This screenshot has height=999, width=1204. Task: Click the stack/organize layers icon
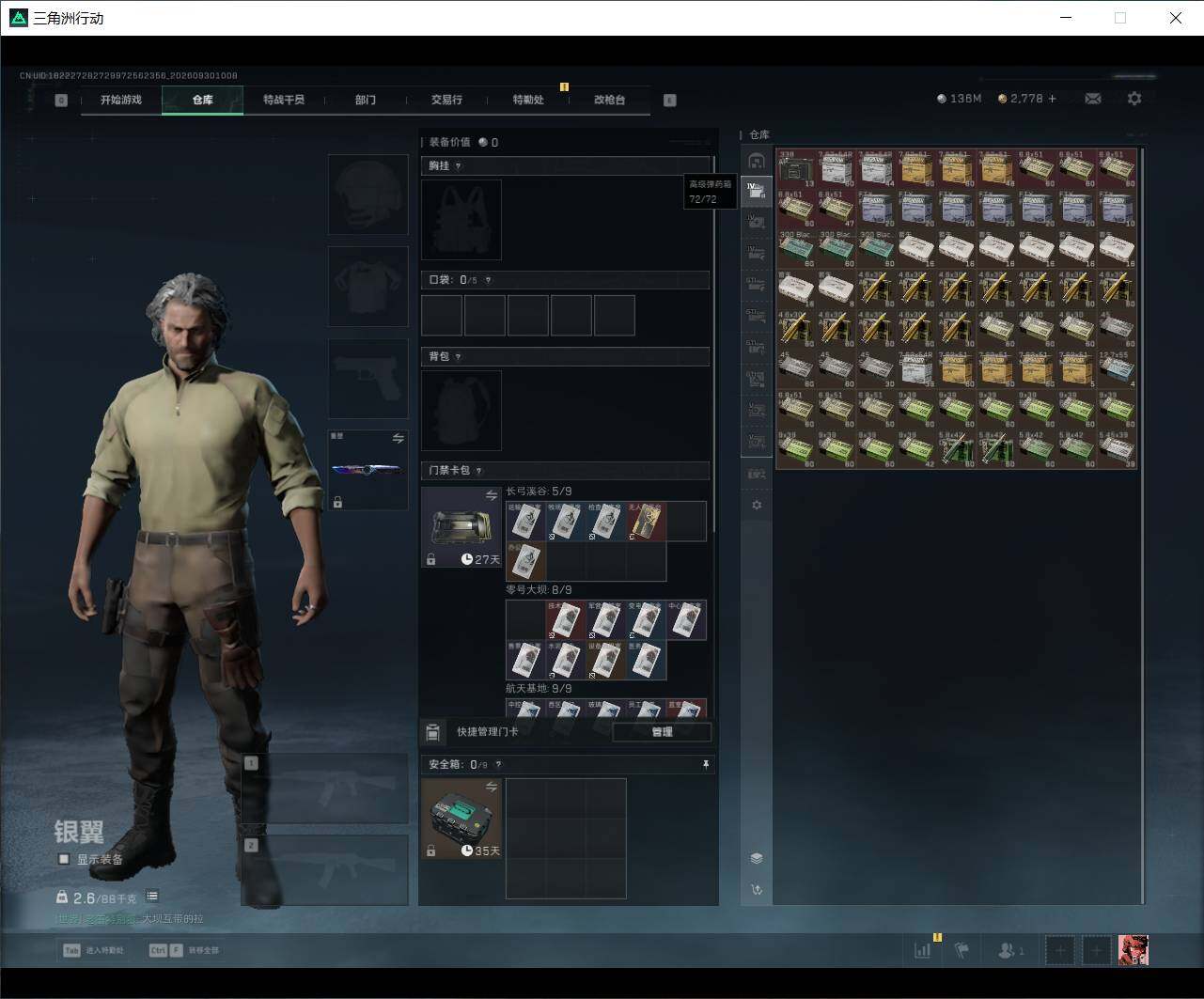pos(757,858)
